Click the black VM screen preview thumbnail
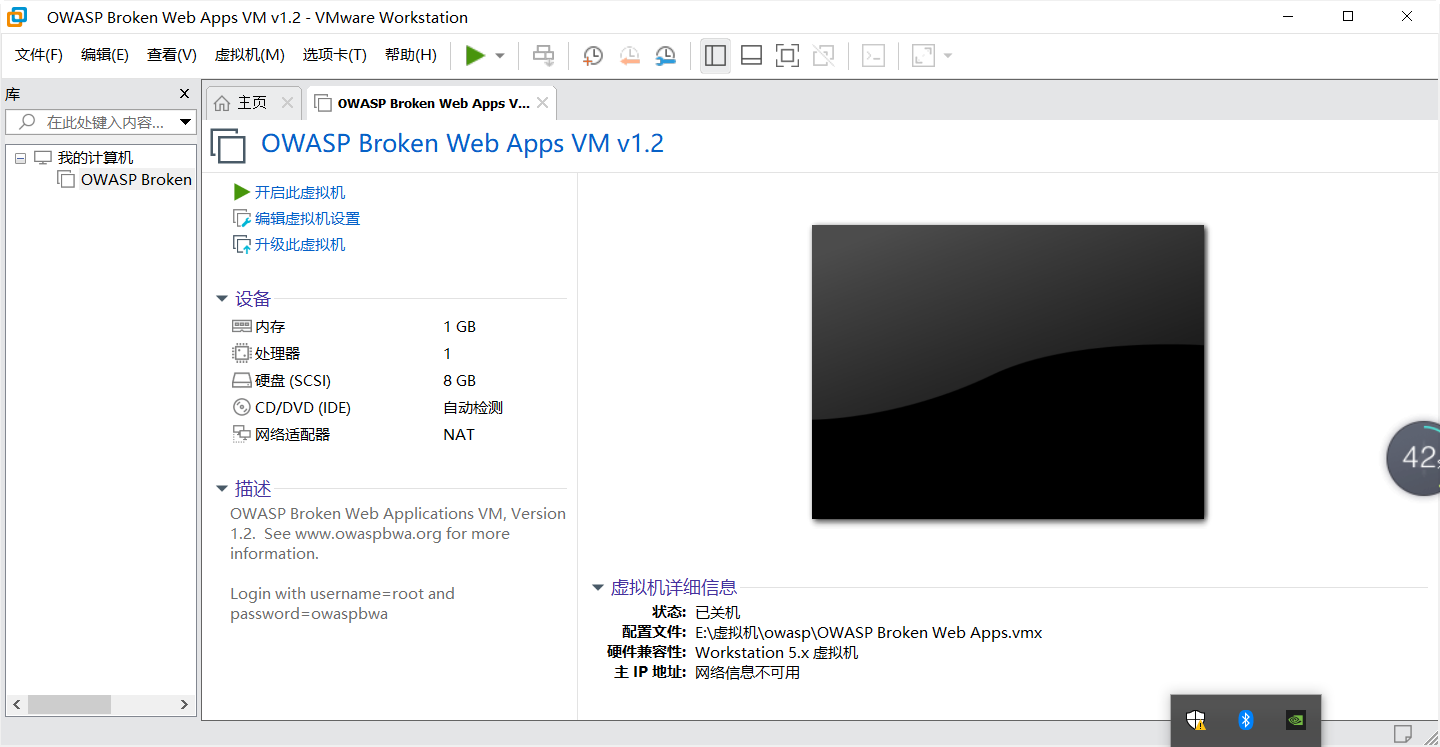Image resolution: width=1440 pixels, height=747 pixels. click(x=1008, y=372)
